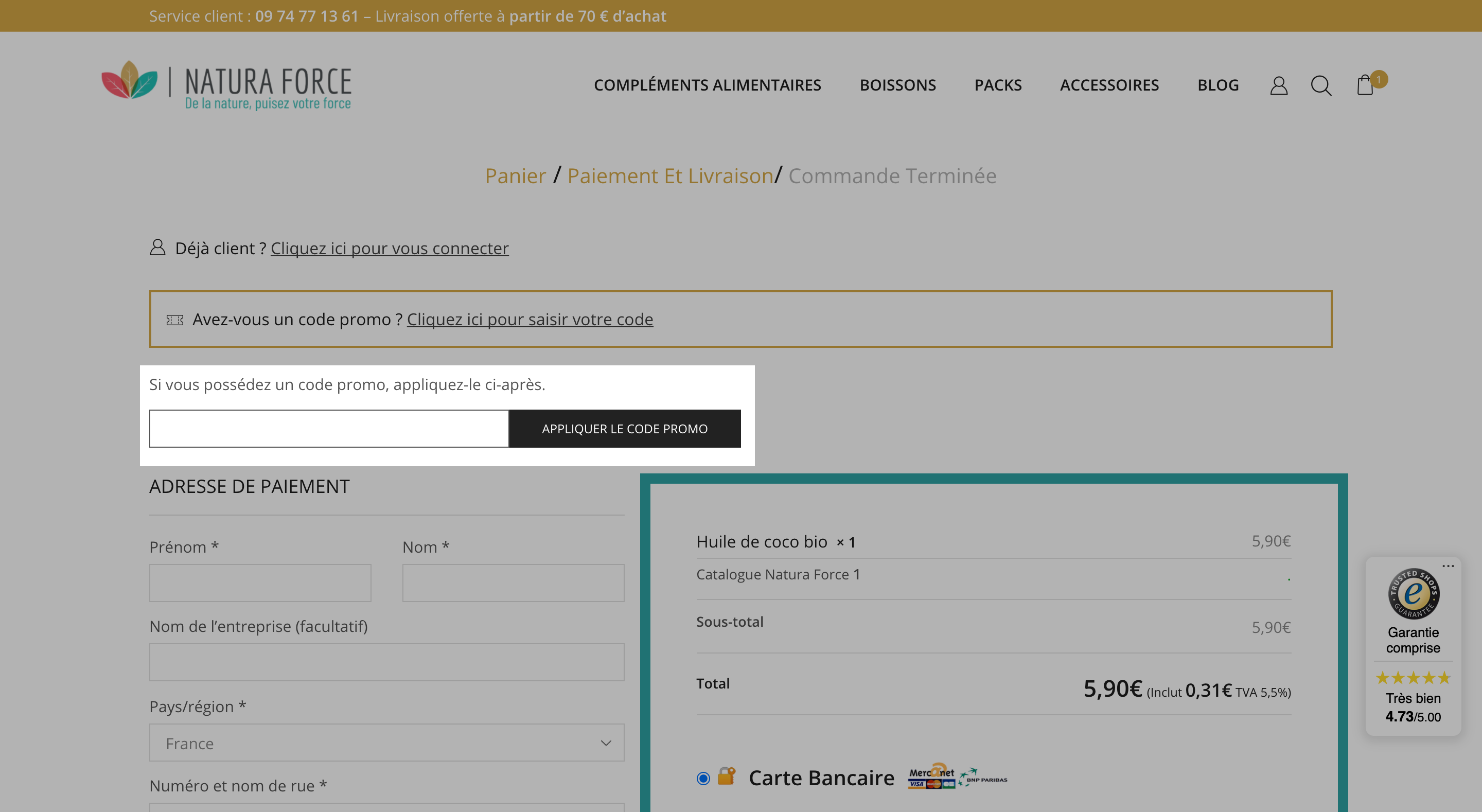Select the Carte Bancaire radio button

click(x=703, y=778)
